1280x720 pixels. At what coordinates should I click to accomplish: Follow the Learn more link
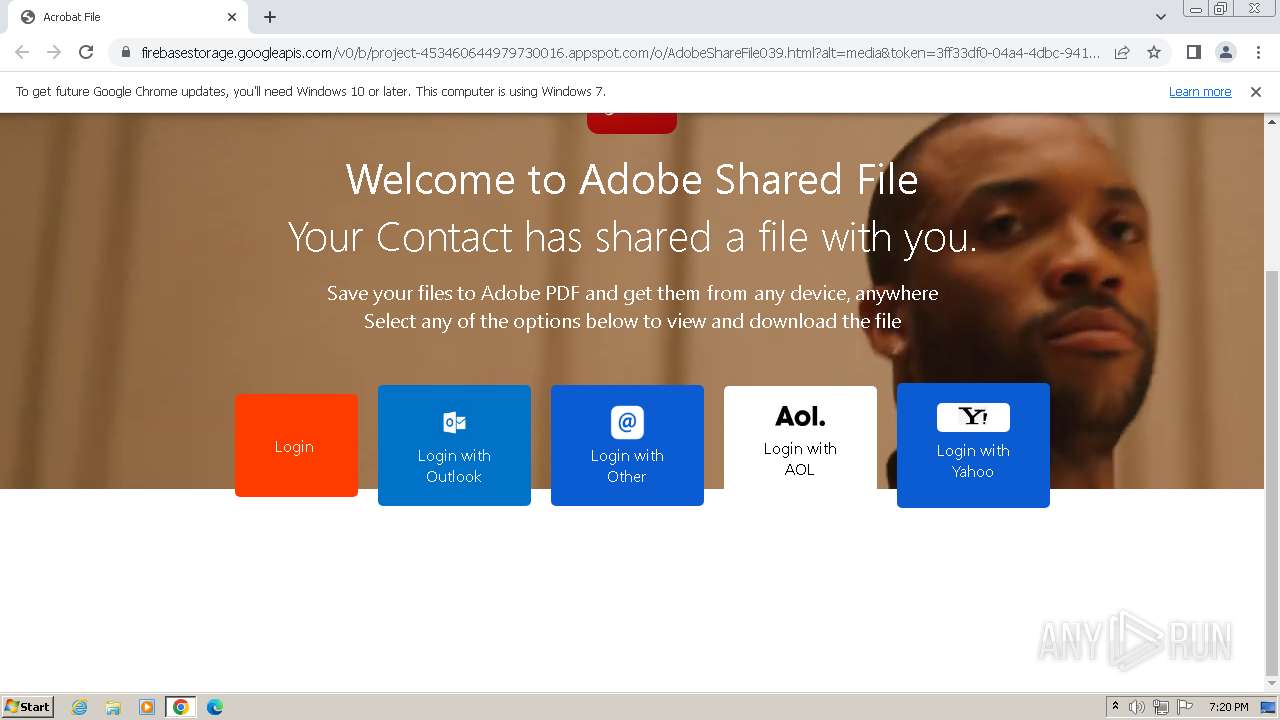point(1200,91)
